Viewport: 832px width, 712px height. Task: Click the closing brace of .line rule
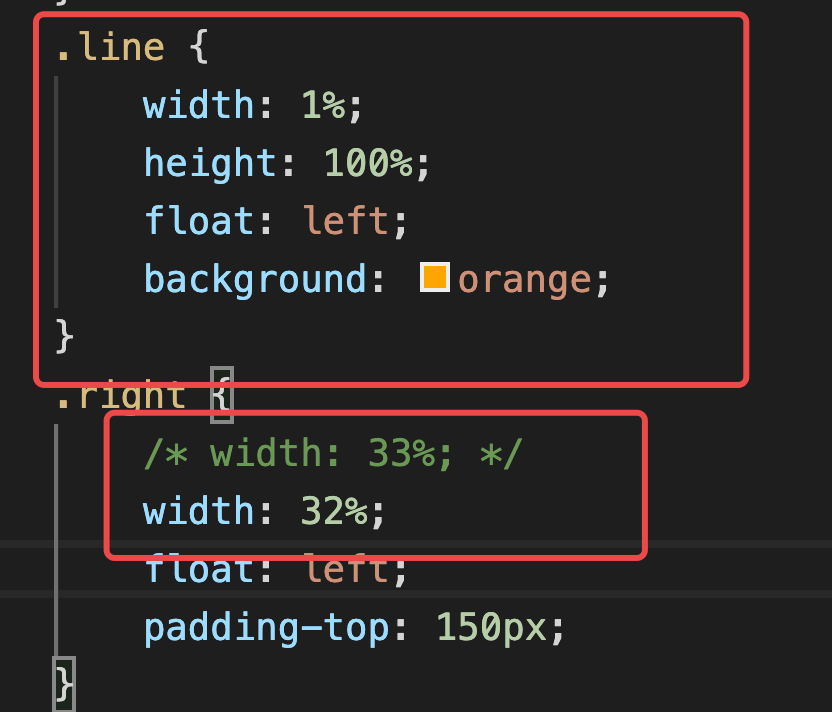click(x=64, y=335)
